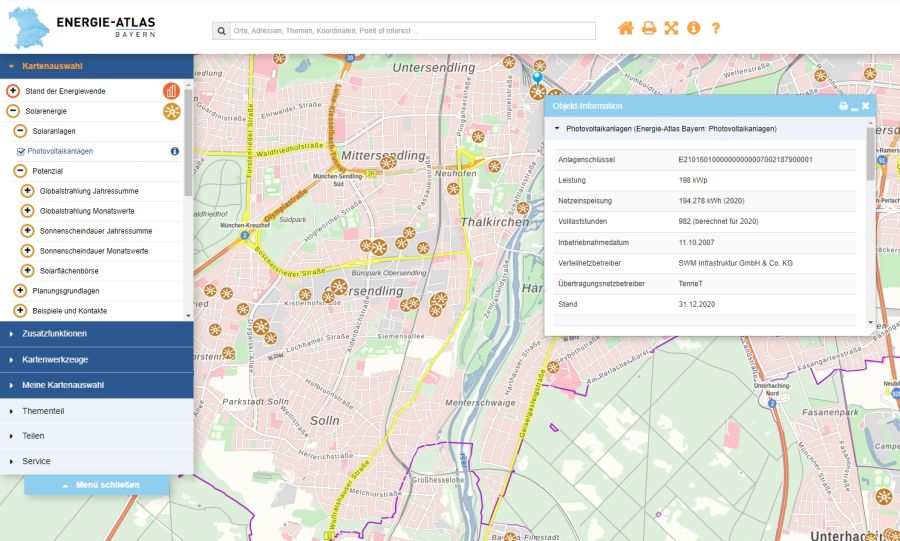Open Stand der Energiewende chart icon
Viewport: 900px width, 541px height.
[172, 91]
